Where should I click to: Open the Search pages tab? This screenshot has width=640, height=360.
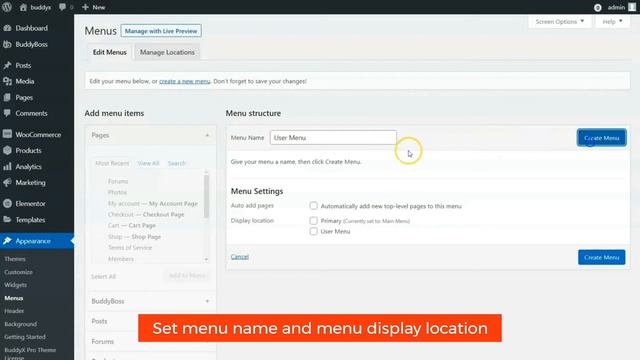[x=177, y=163]
